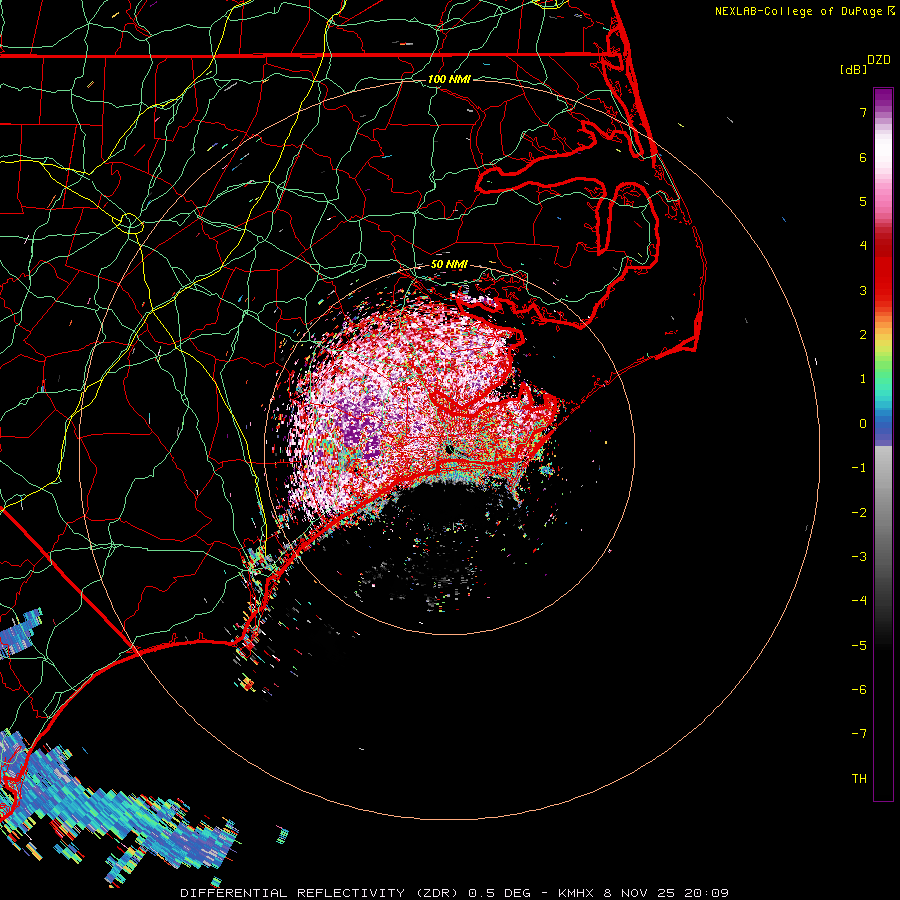This screenshot has height=900, width=900.
Task: Click the 5 value on color scale
Action: [x=863, y=201]
